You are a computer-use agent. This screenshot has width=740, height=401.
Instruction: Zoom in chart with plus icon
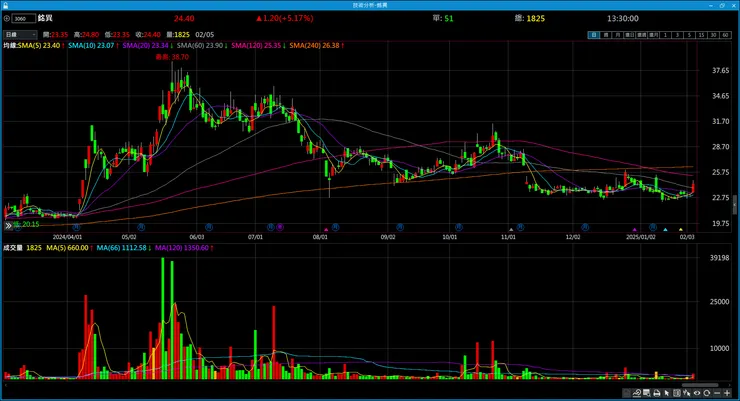point(727,393)
